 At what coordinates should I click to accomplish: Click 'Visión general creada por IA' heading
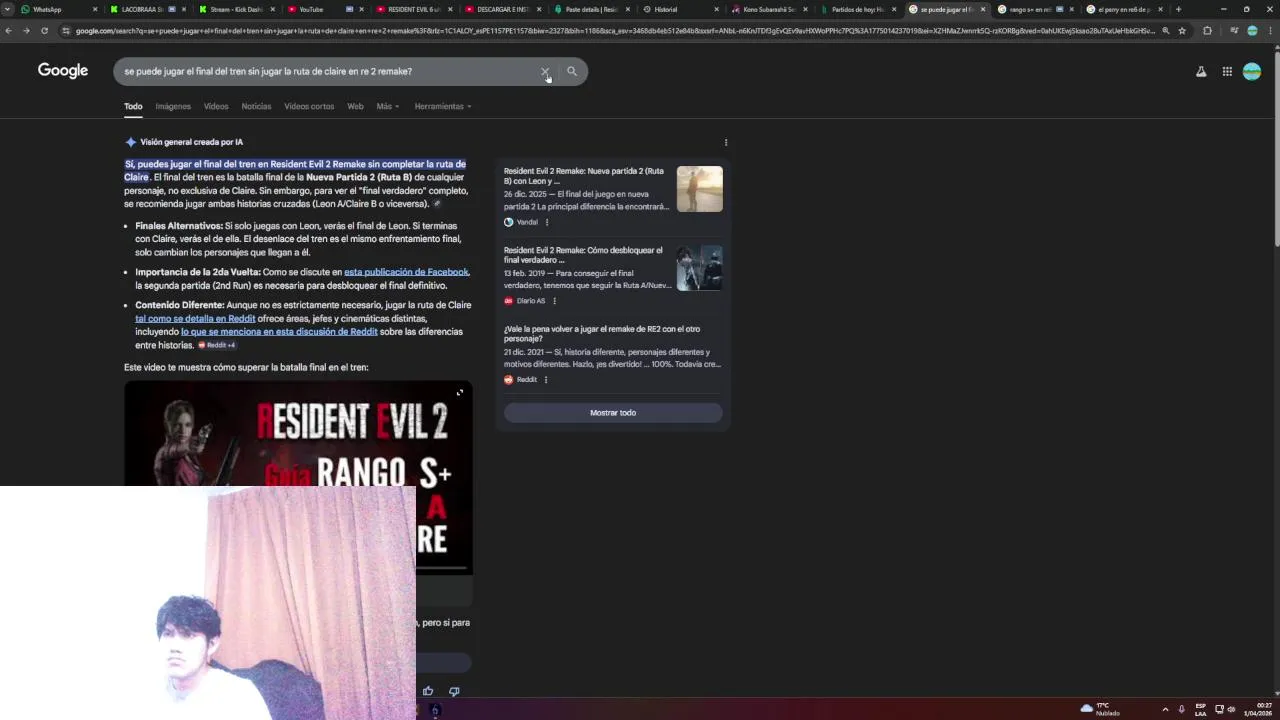pos(191,142)
